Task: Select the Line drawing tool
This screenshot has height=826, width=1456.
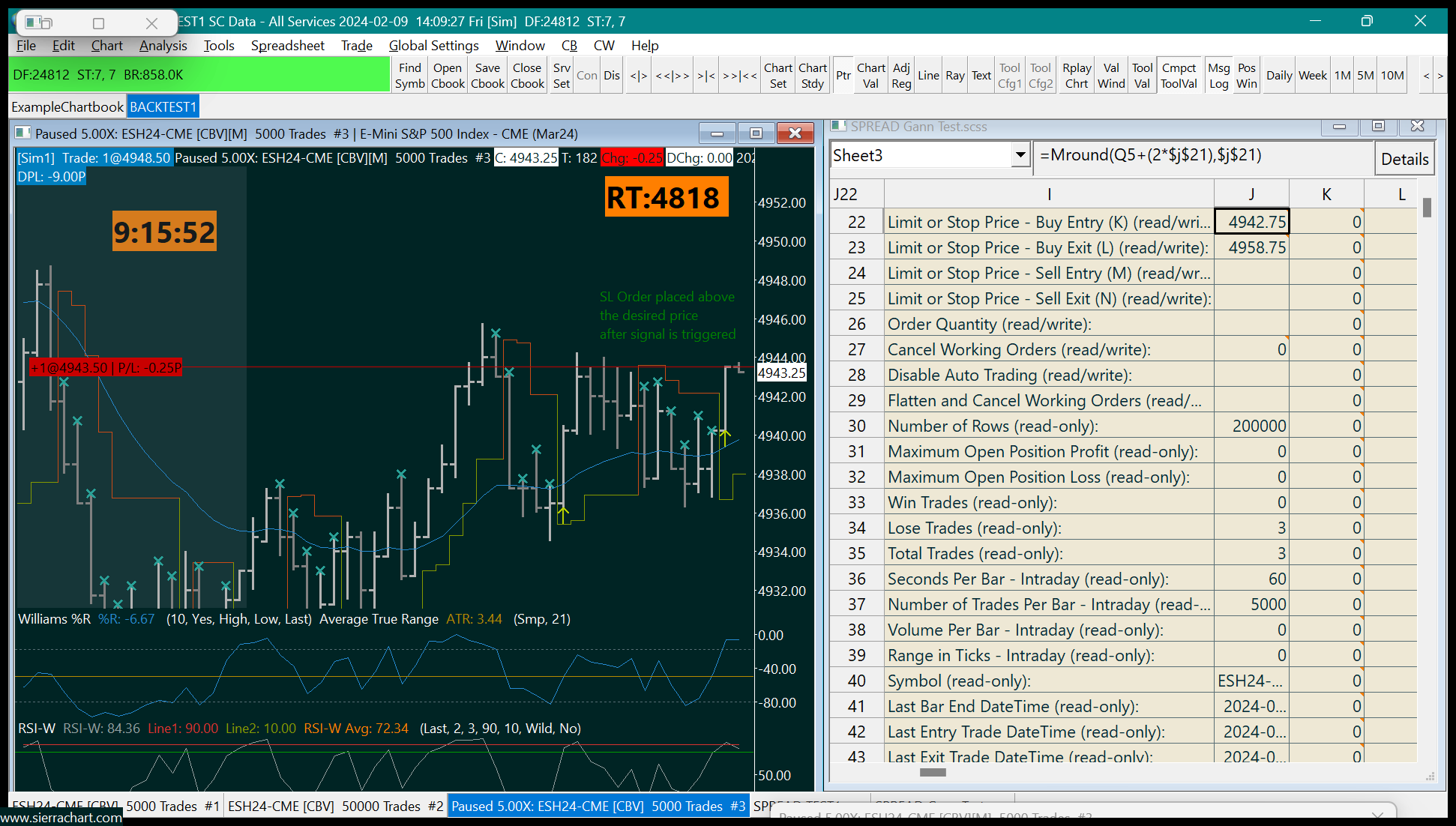Action: 928,76
